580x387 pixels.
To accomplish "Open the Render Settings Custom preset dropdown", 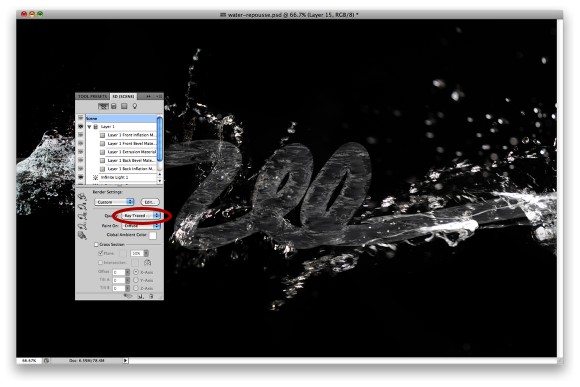I will coord(114,202).
